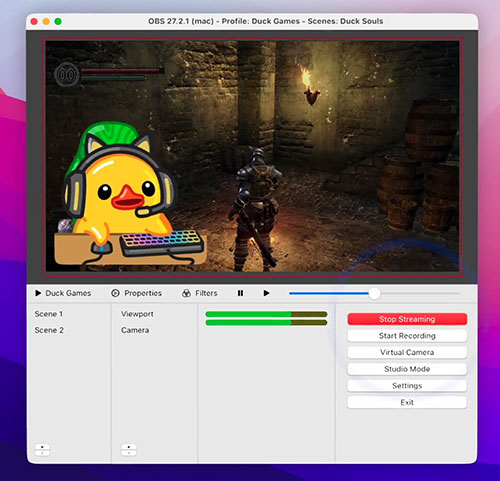Open the Filters dialog

pyautogui.click(x=206, y=293)
